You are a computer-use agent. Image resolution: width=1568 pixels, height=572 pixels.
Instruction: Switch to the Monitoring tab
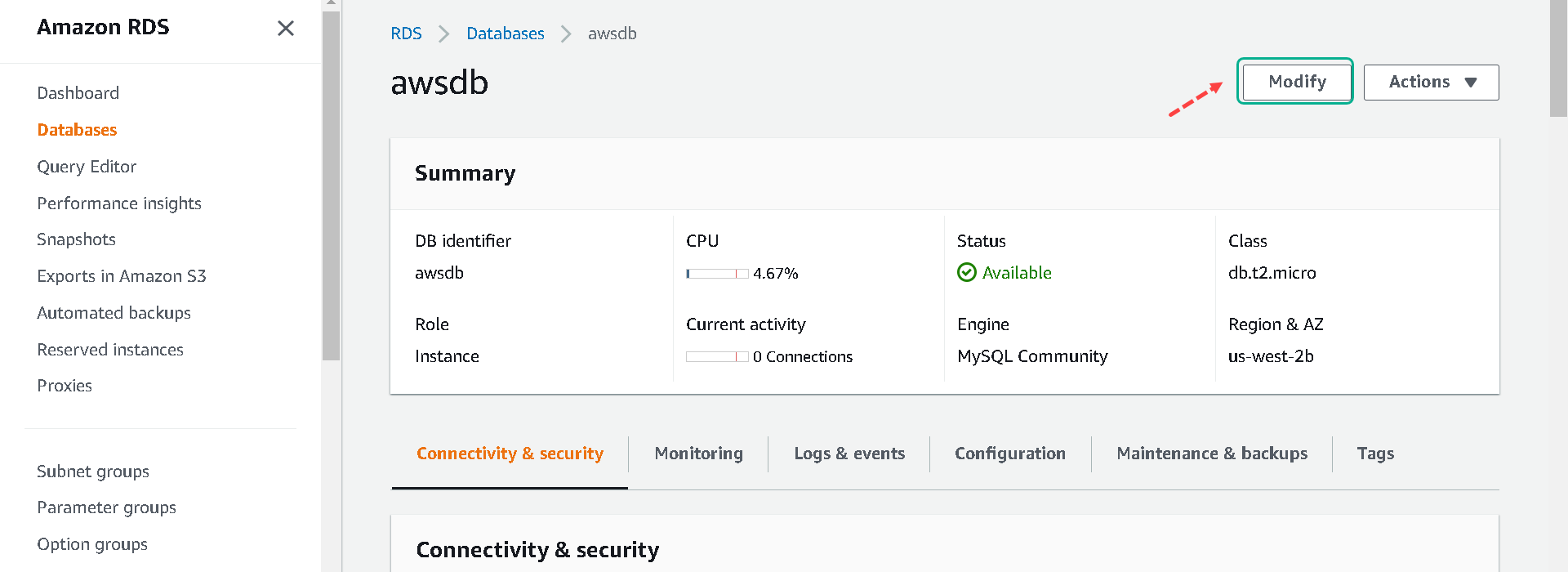699,454
